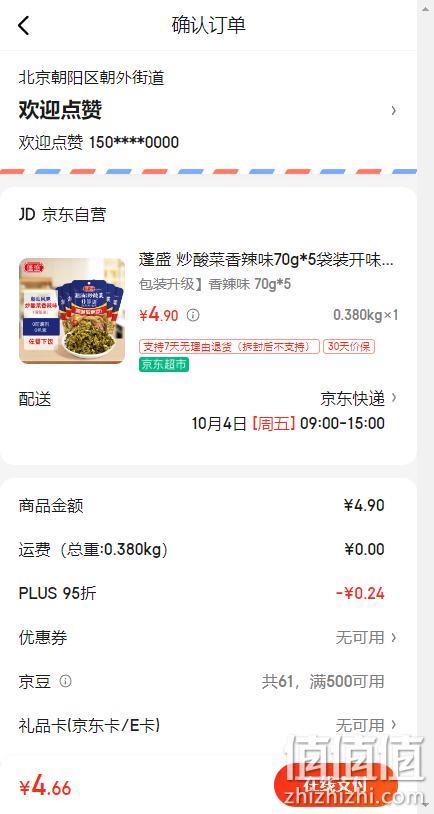Tap the 支持7天无理由退货 tag

[x=229, y=347]
